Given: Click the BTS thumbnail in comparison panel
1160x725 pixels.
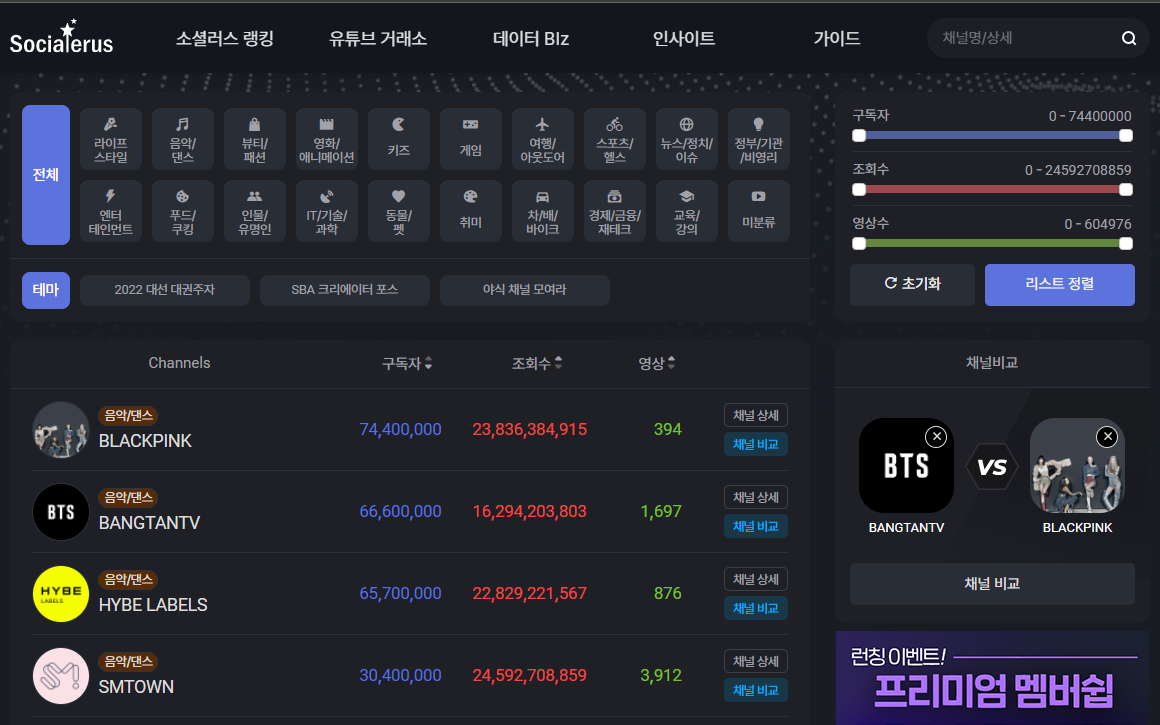Looking at the screenshot, I should coord(906,465).
